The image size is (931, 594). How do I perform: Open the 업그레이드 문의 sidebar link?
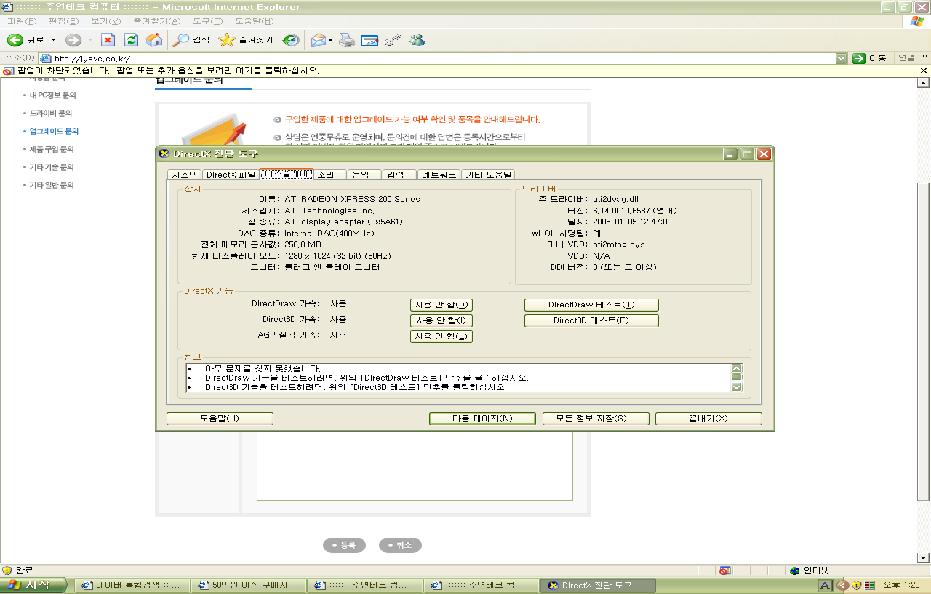(54, 131)
